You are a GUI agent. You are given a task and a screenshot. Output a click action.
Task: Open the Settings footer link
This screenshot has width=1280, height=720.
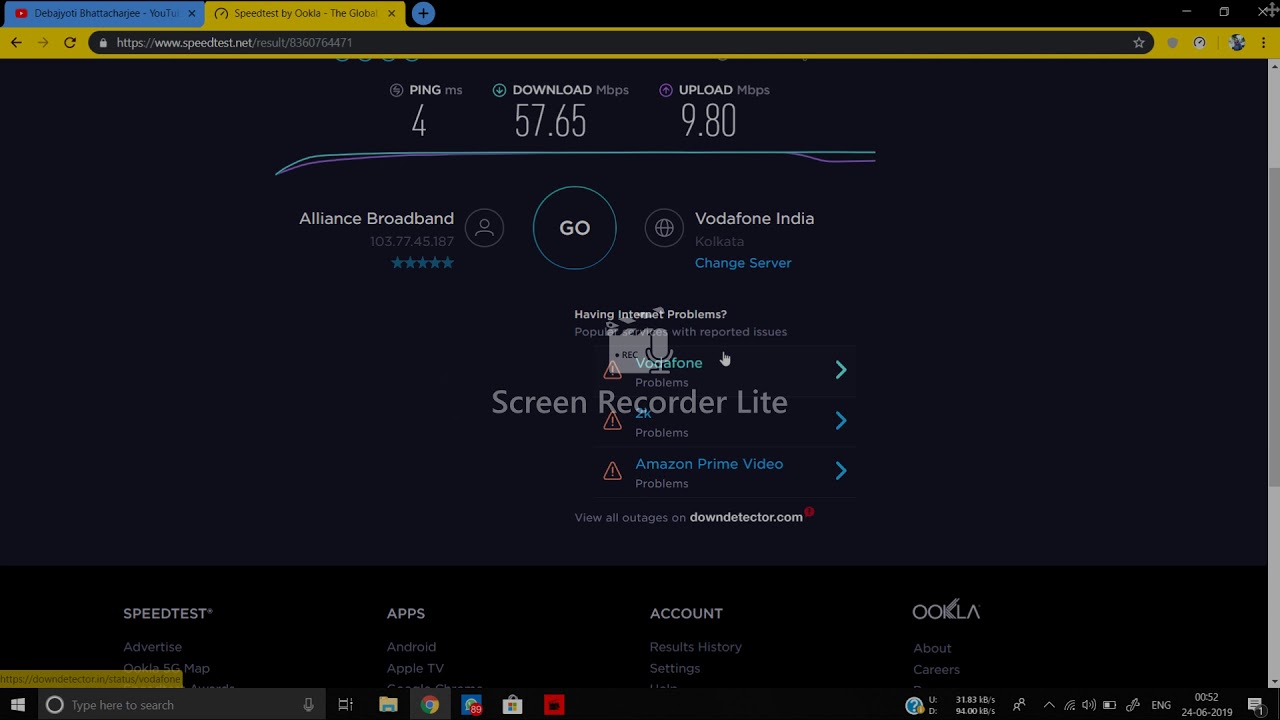[x=675, y=668]
